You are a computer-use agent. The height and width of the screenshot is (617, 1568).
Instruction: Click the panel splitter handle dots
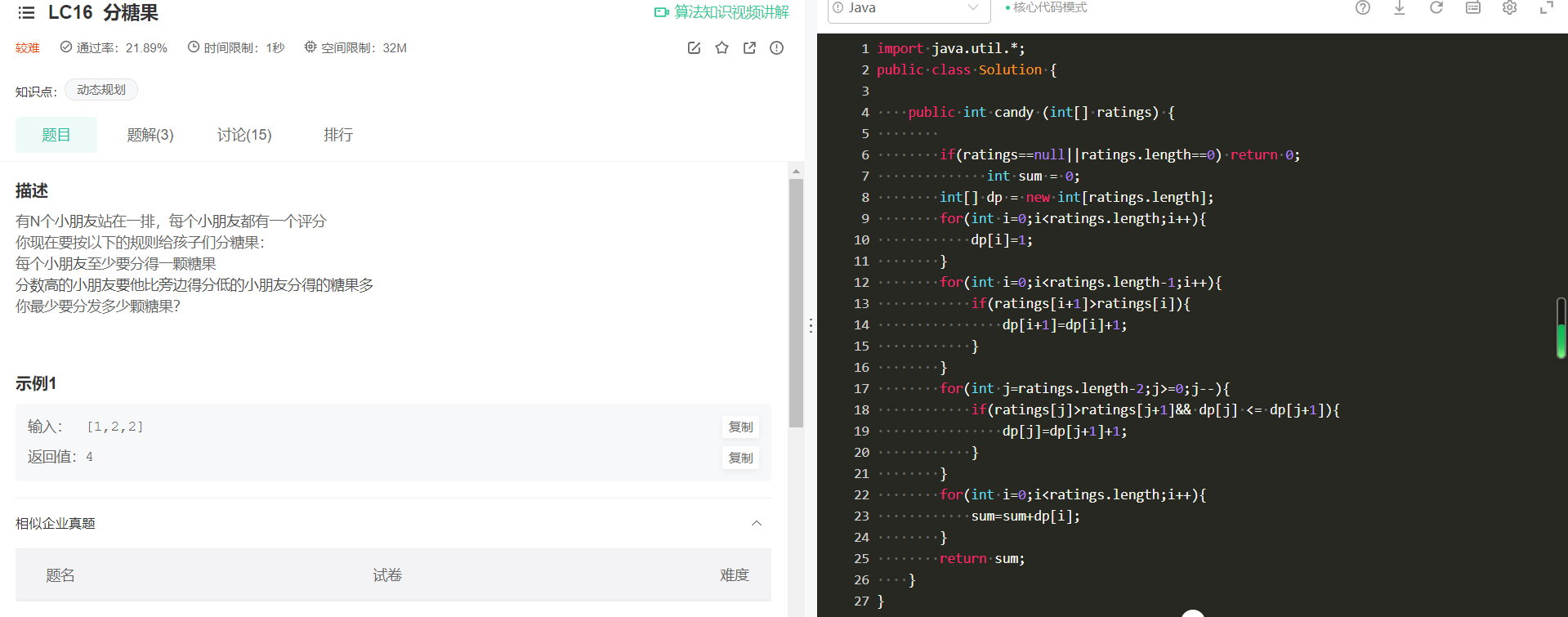coord(811,325)
